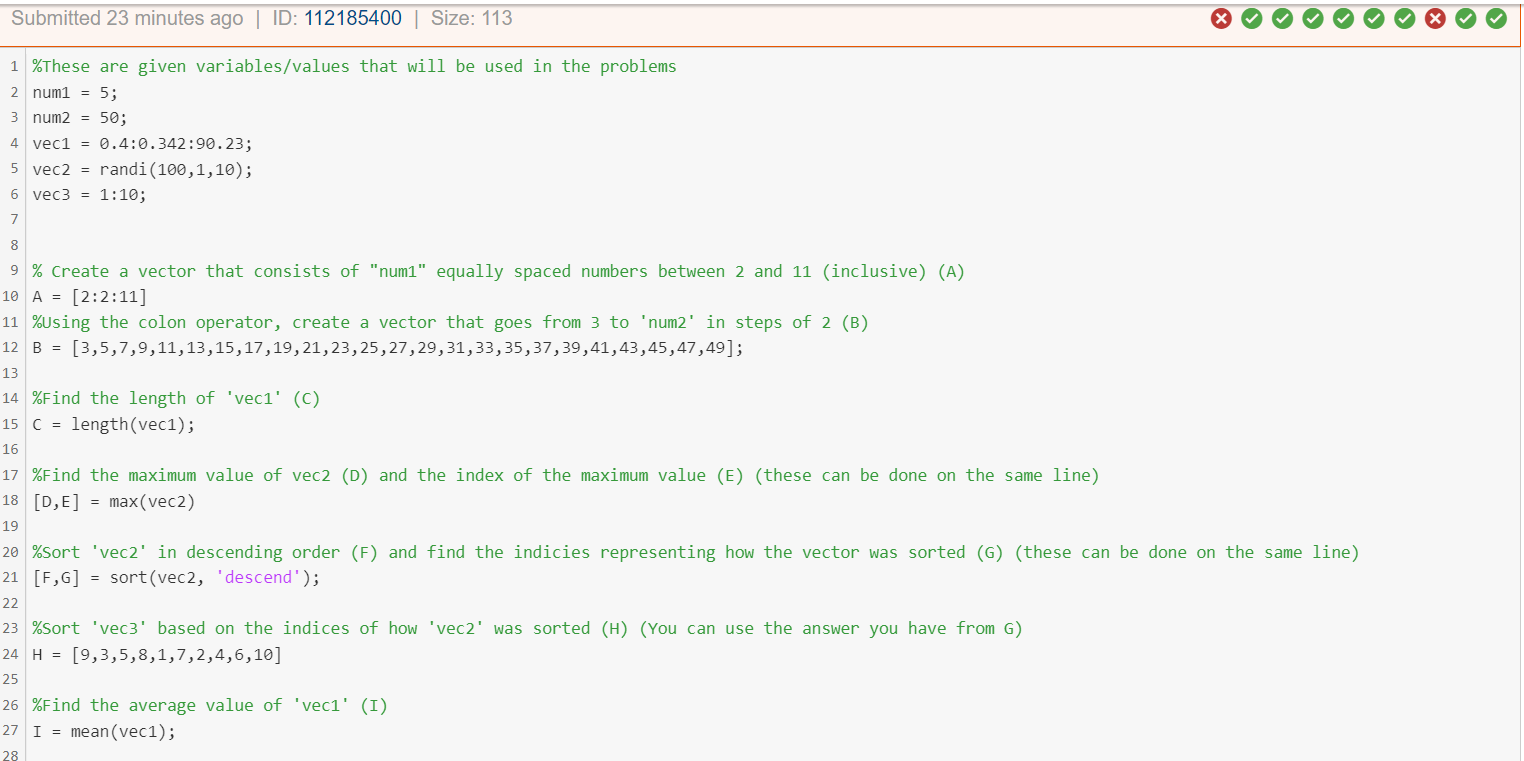The height and width of the screenshot is (761, 1524).
Task: Click the fifth green check status icon
Action: [x=1343, y=18]
